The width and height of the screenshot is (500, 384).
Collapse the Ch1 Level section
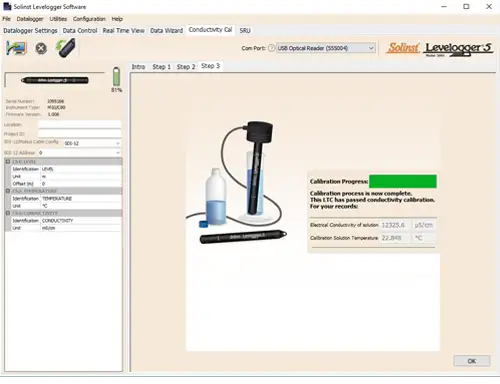[x=8, y=162]
